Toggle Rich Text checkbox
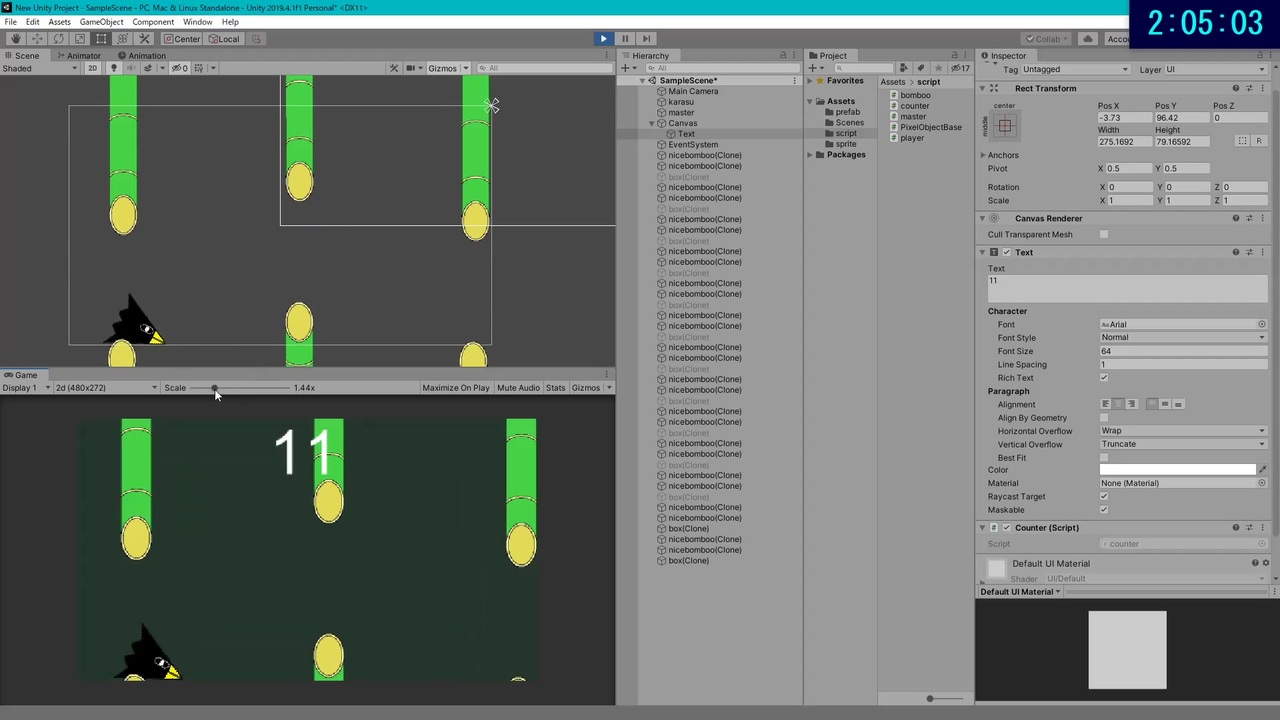Viewport: 1280px width, 720px height. [x=1104, y=378]
